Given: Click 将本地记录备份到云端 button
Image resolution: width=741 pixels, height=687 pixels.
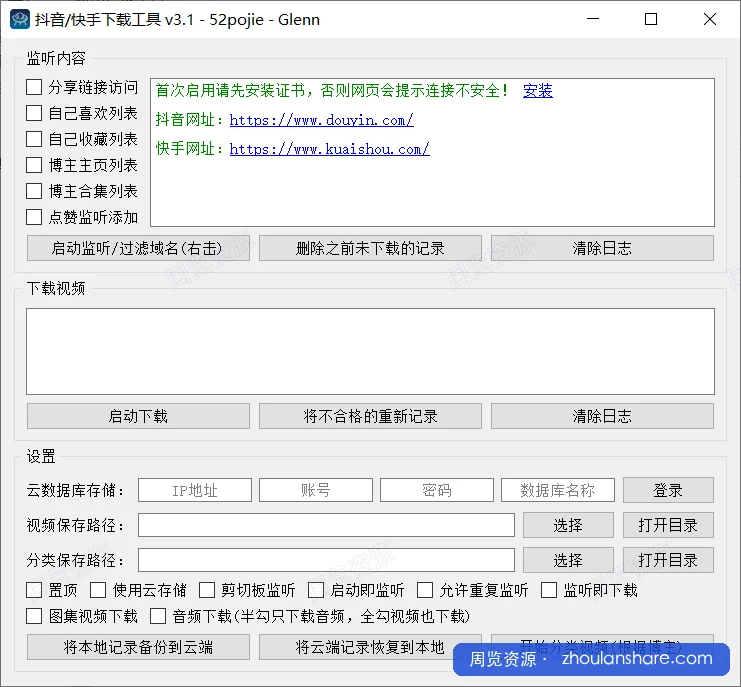Looking at the screenshot, I should [x=138, y=647].
